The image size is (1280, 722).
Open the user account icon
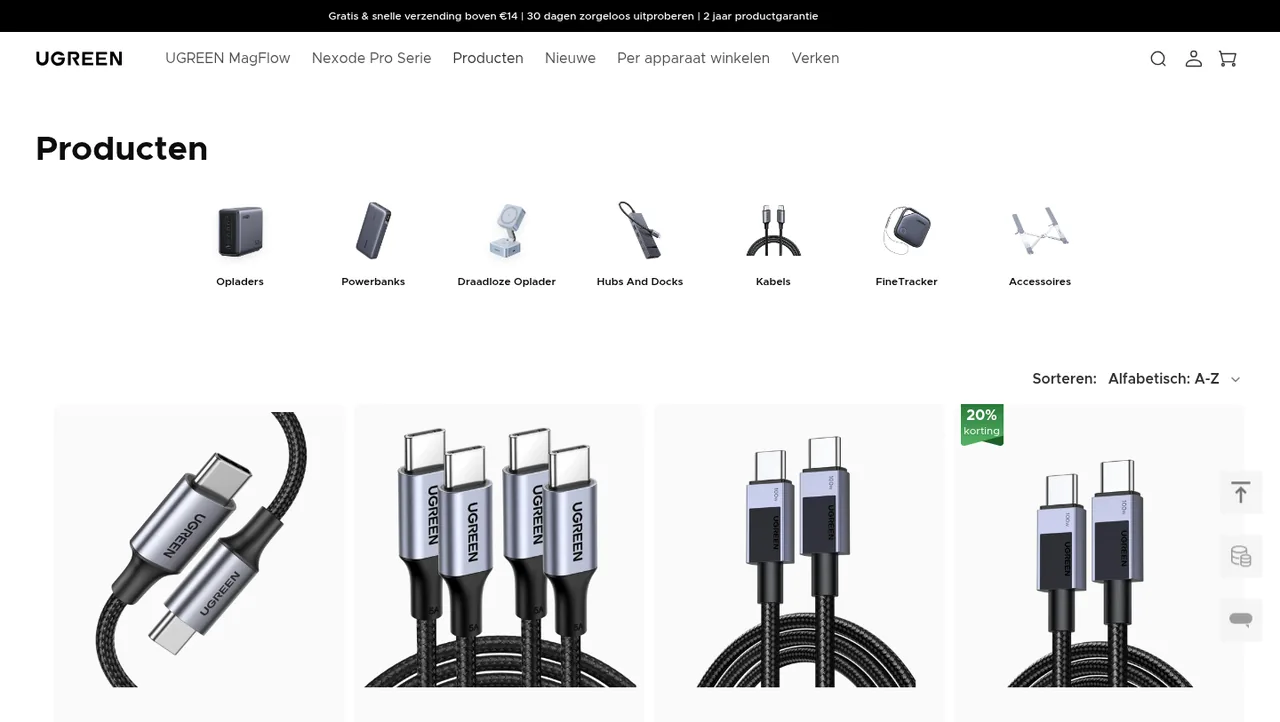coord(1193,59)
